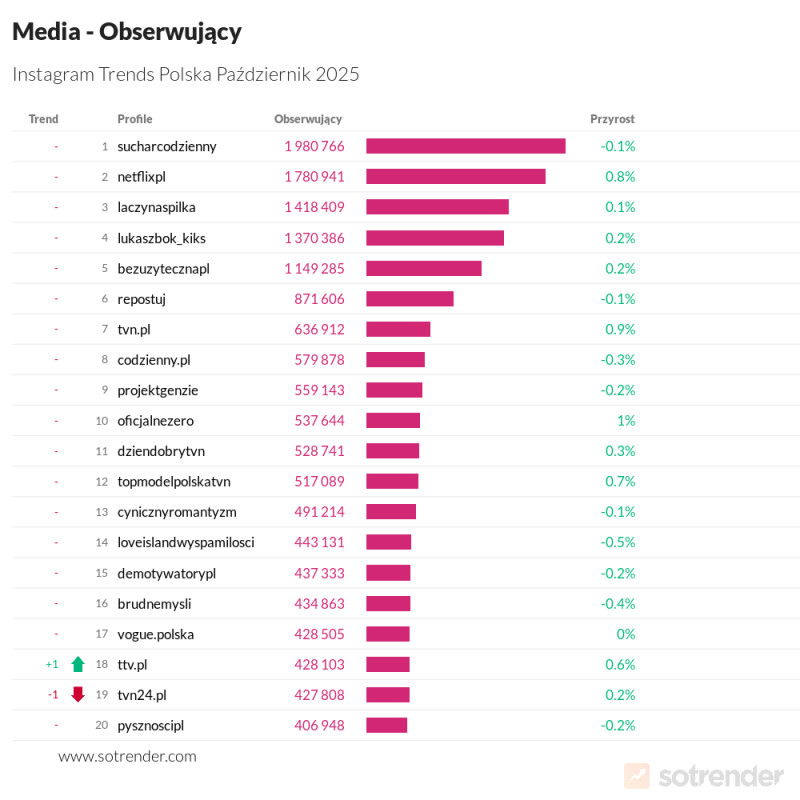Click the Obserwujący column header

click(x=308, y=119)
